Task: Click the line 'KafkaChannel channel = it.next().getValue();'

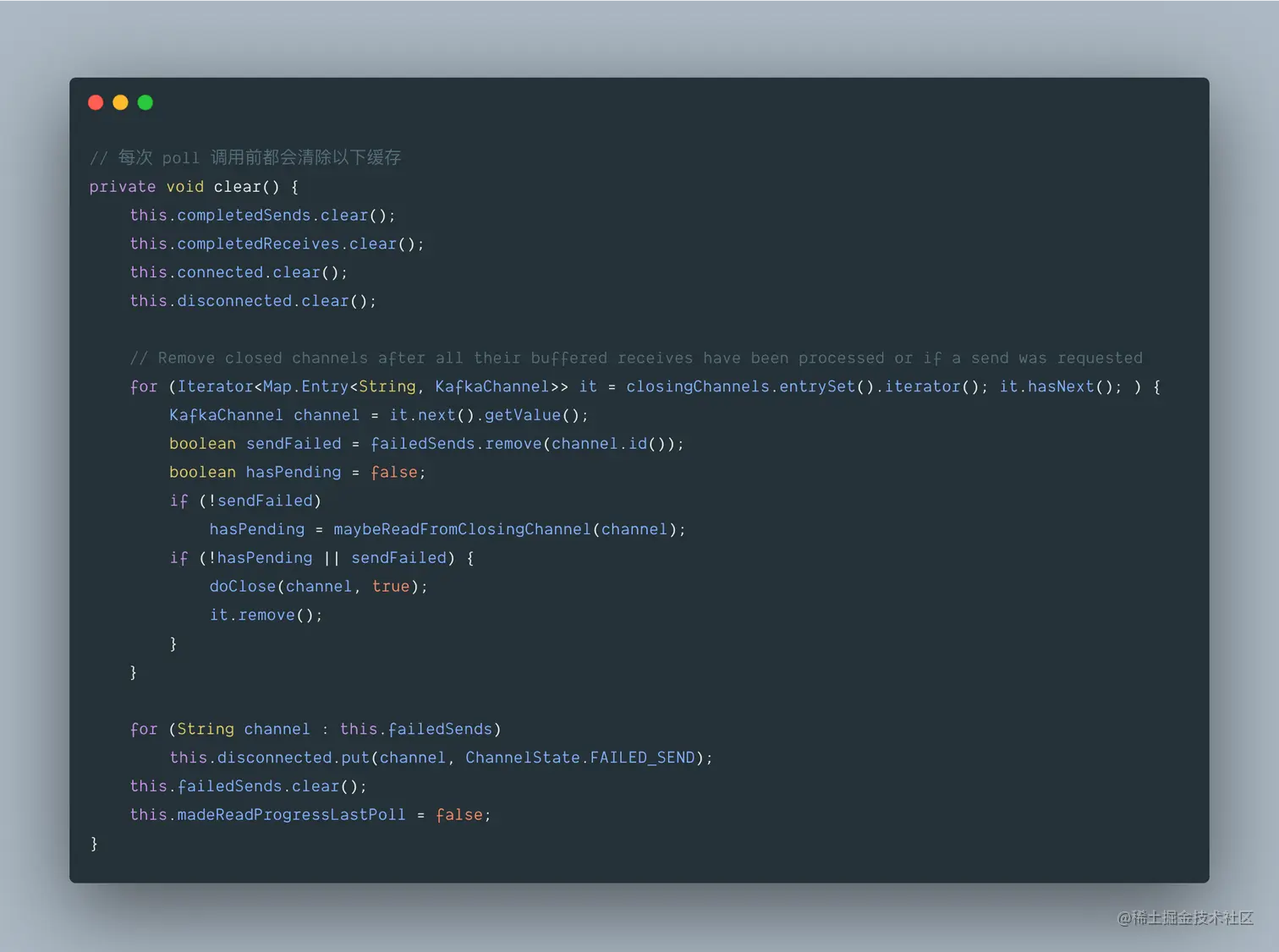Action: point(379,415)
